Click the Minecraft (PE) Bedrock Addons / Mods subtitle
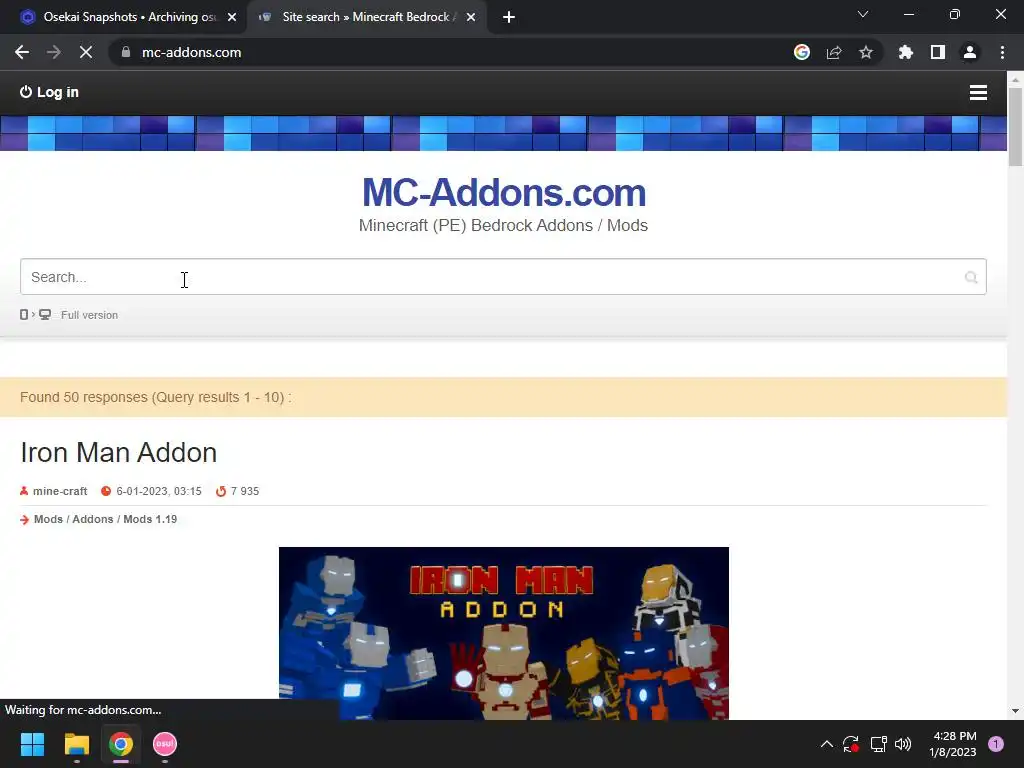 pos(504,225)
